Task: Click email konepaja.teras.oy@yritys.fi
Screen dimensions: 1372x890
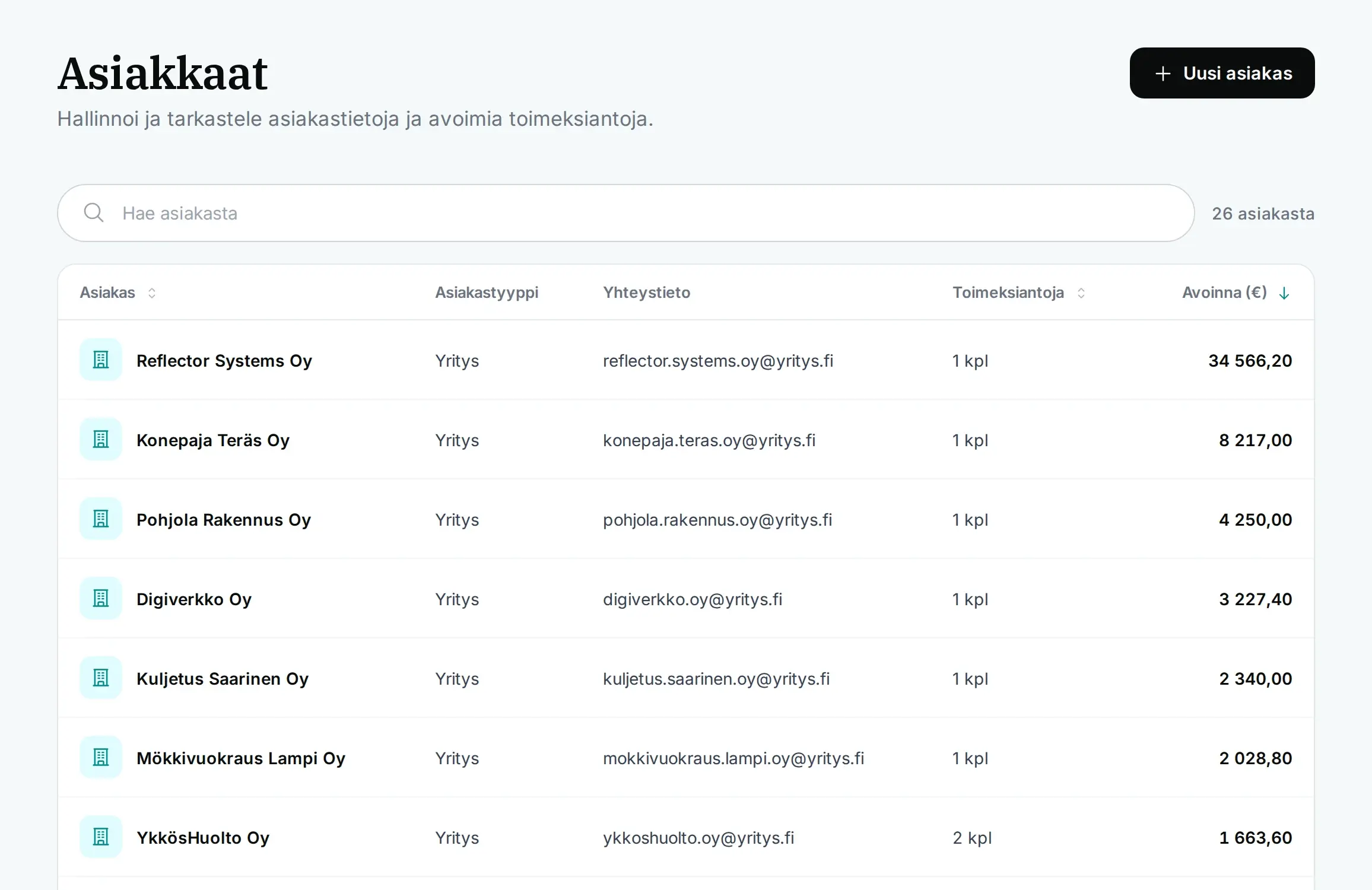Action: [709, 440]
